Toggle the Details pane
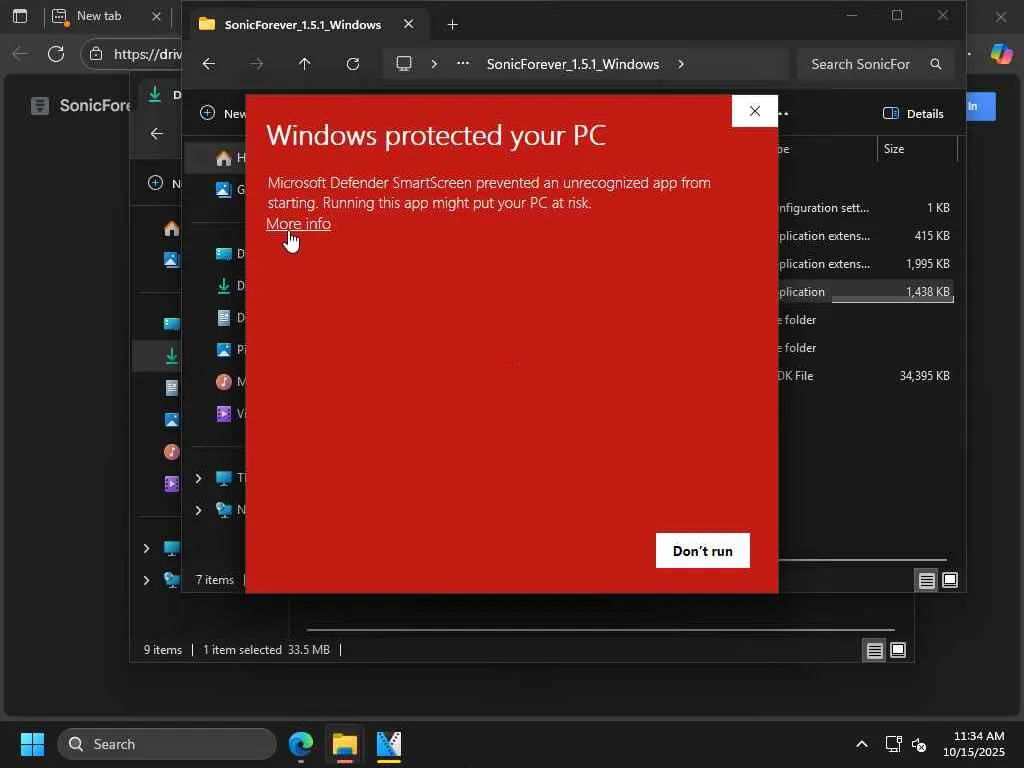 click(913, 114)
